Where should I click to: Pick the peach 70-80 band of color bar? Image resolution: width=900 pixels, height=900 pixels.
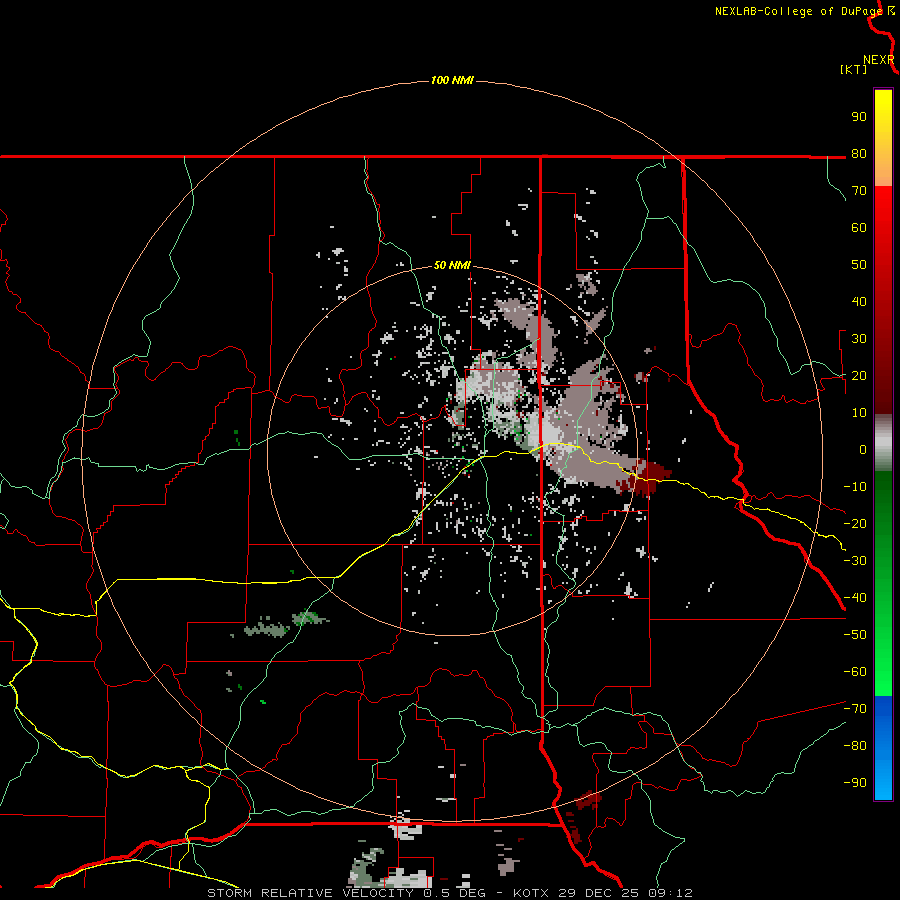tap(883, 172)
